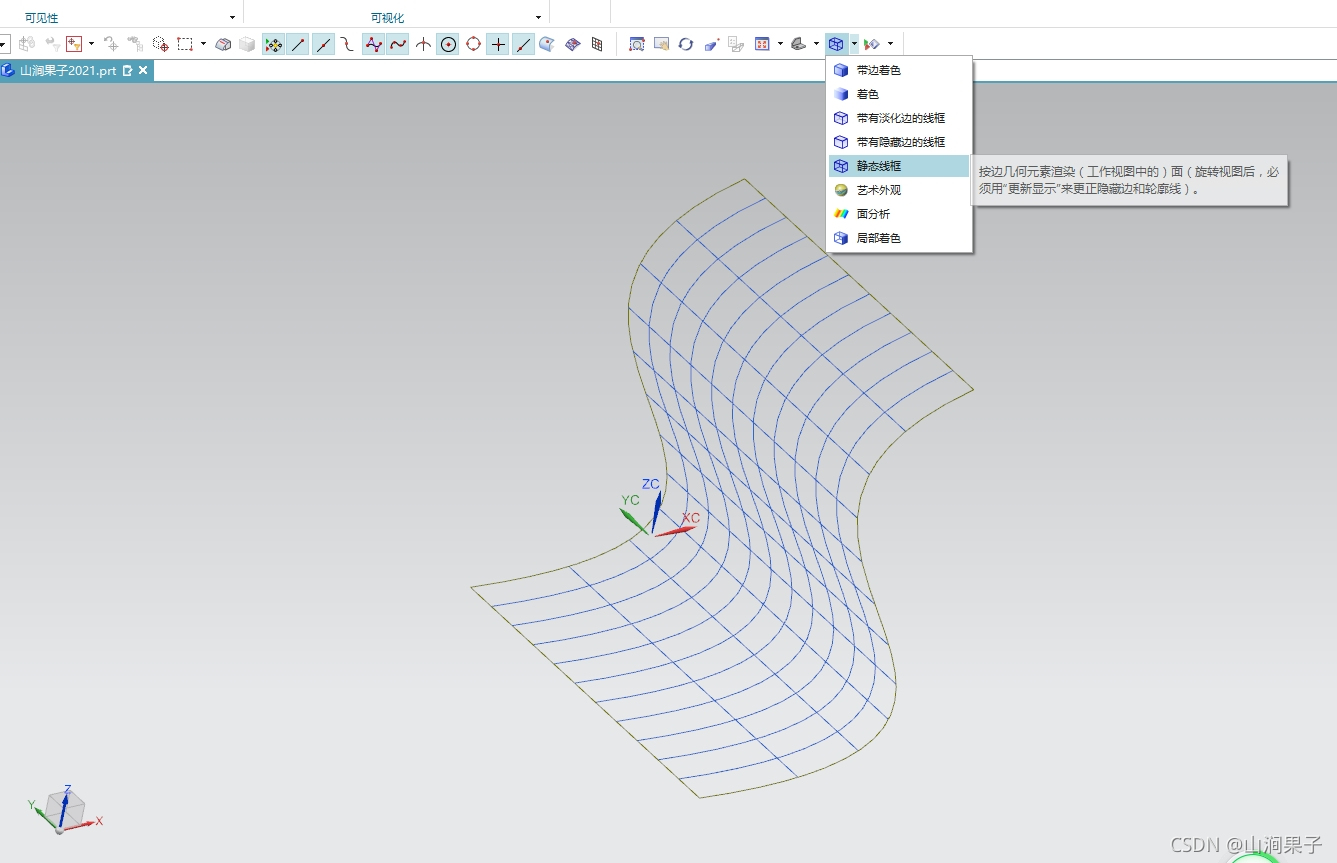The width and height of the screenshot is (1337, 863).
Task: Choose 艺术外观 from the menu
Action: click(x=899, y=190)
